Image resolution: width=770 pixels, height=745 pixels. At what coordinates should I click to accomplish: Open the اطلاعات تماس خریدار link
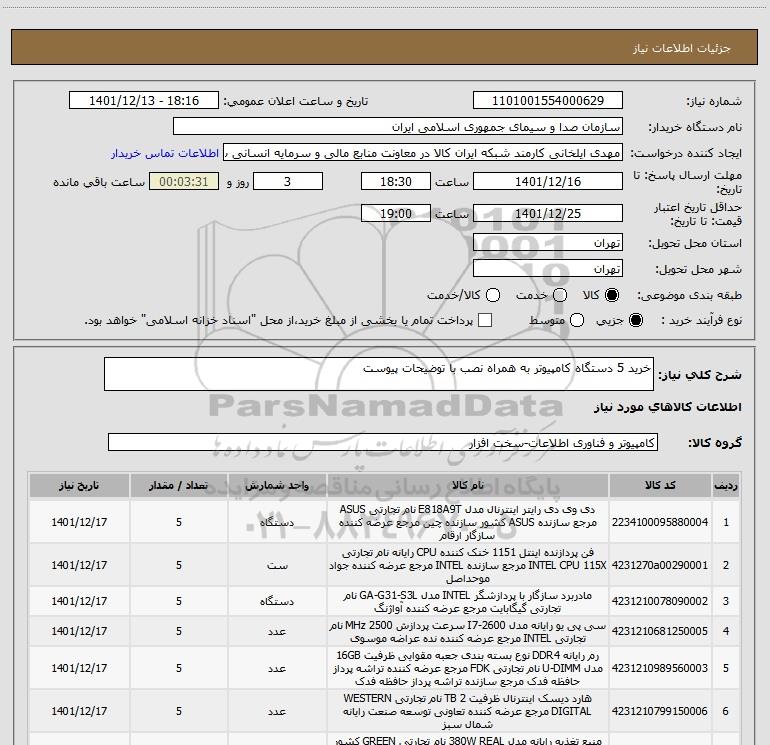pos(165,153)
